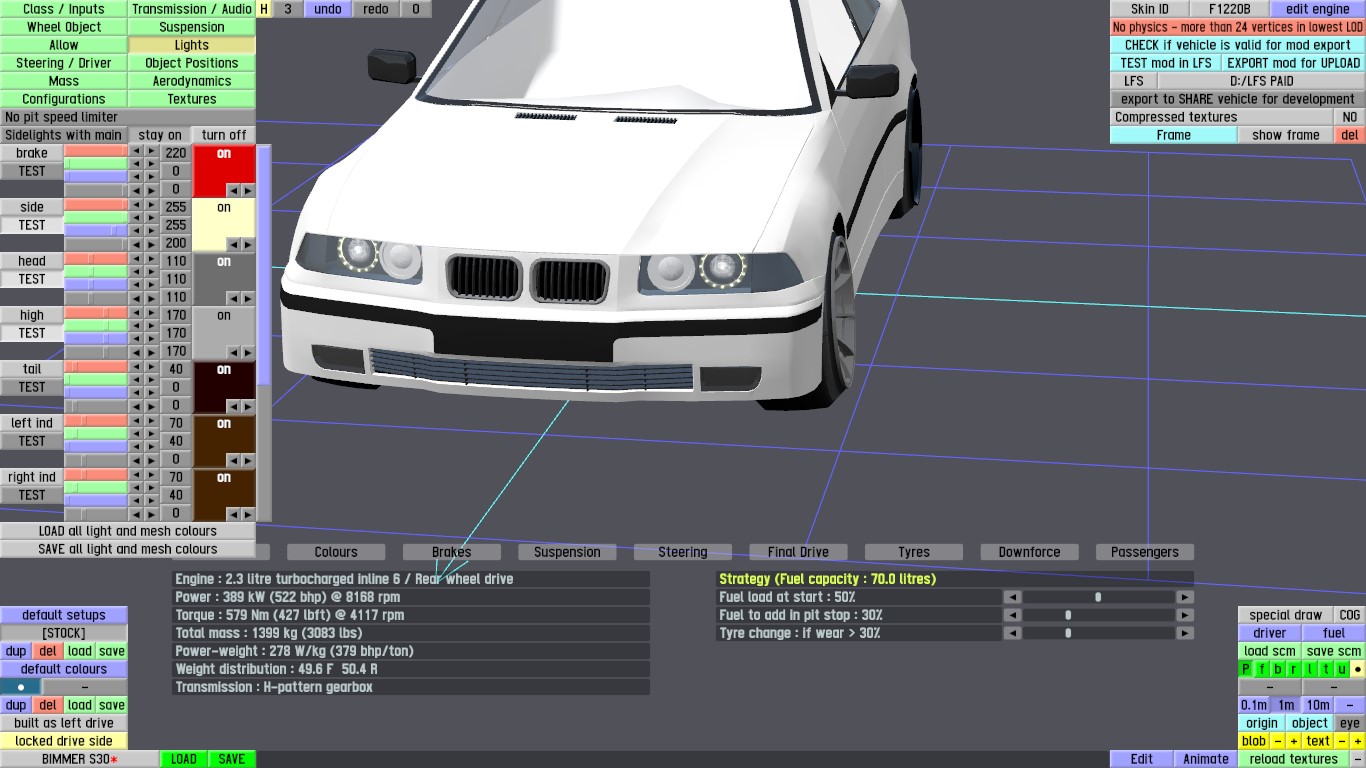The width and height of the screenshot is (1366, 768).
Task: Click the minus button next to blob
Action: coord(1278,741)
